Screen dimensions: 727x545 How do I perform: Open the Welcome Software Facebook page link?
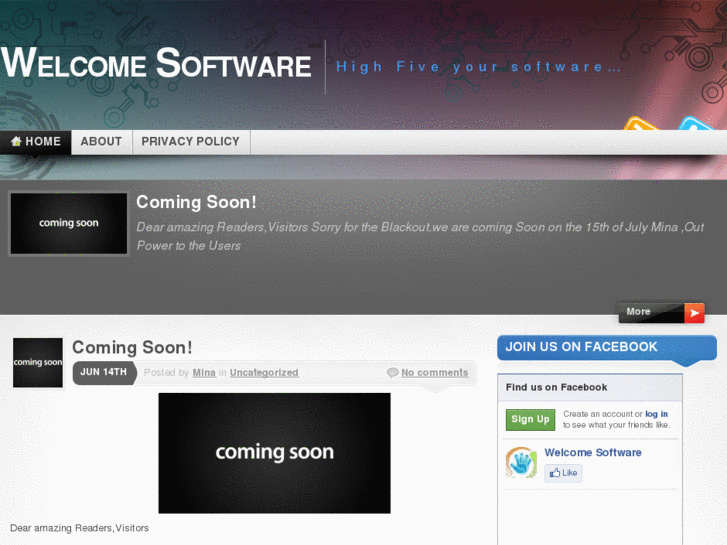(593, 452)
